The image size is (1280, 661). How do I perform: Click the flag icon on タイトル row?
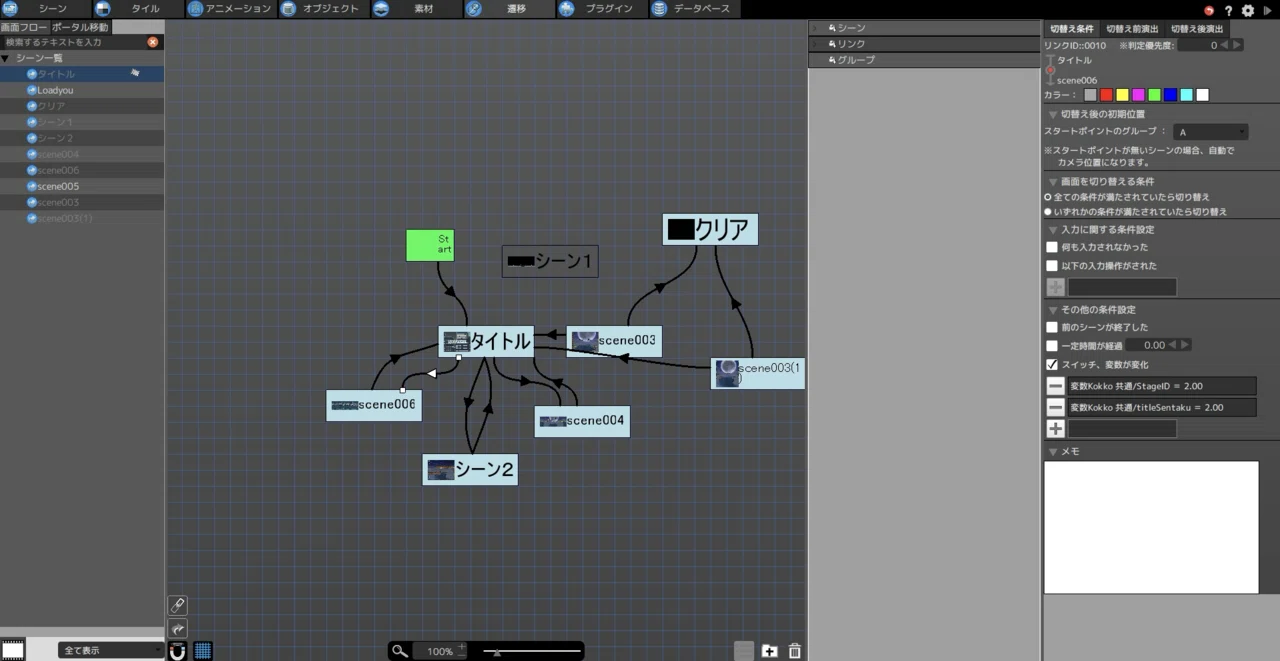click(134, 73)
